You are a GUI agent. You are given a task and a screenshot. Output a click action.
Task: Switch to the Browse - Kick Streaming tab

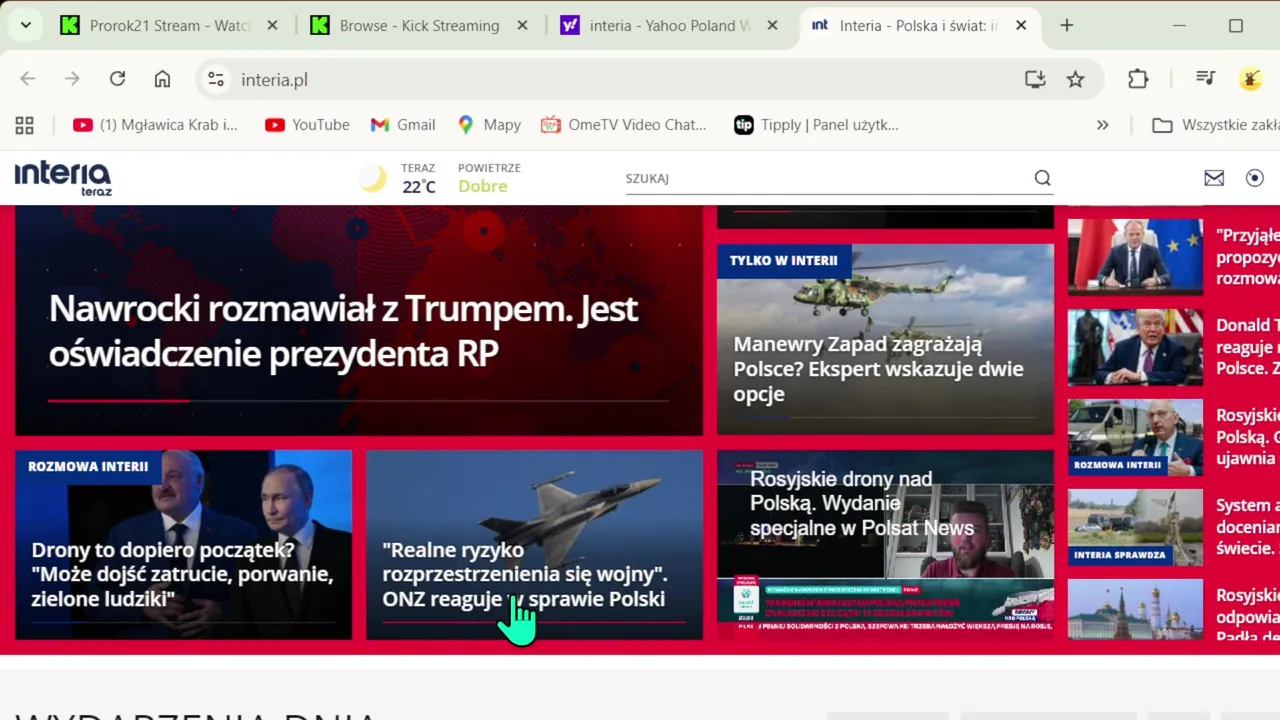point(419,26)
